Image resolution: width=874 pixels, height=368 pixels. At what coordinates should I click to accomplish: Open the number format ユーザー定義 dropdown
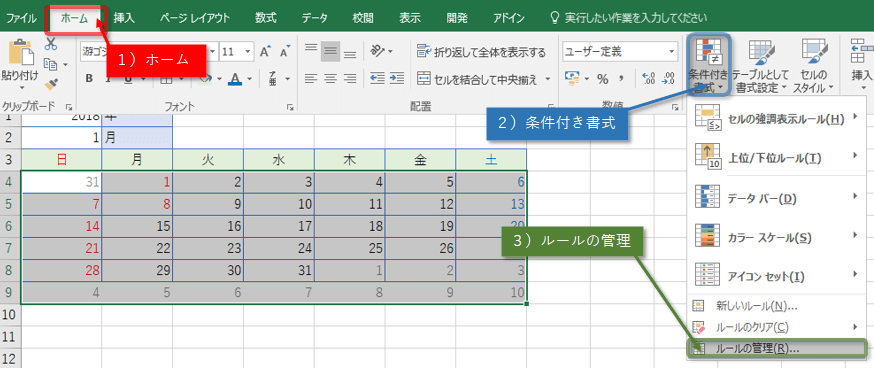pos(671,52)
